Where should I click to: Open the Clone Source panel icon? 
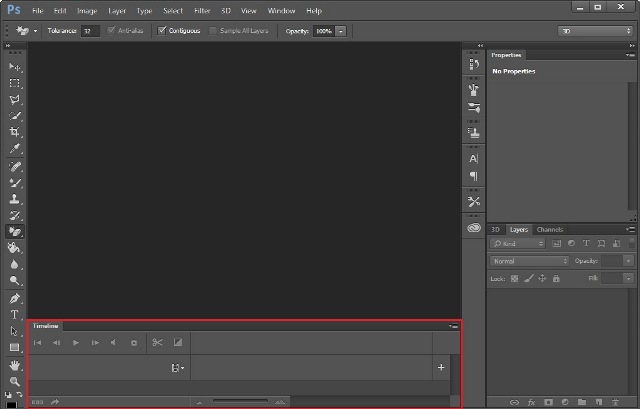point(474,133)
